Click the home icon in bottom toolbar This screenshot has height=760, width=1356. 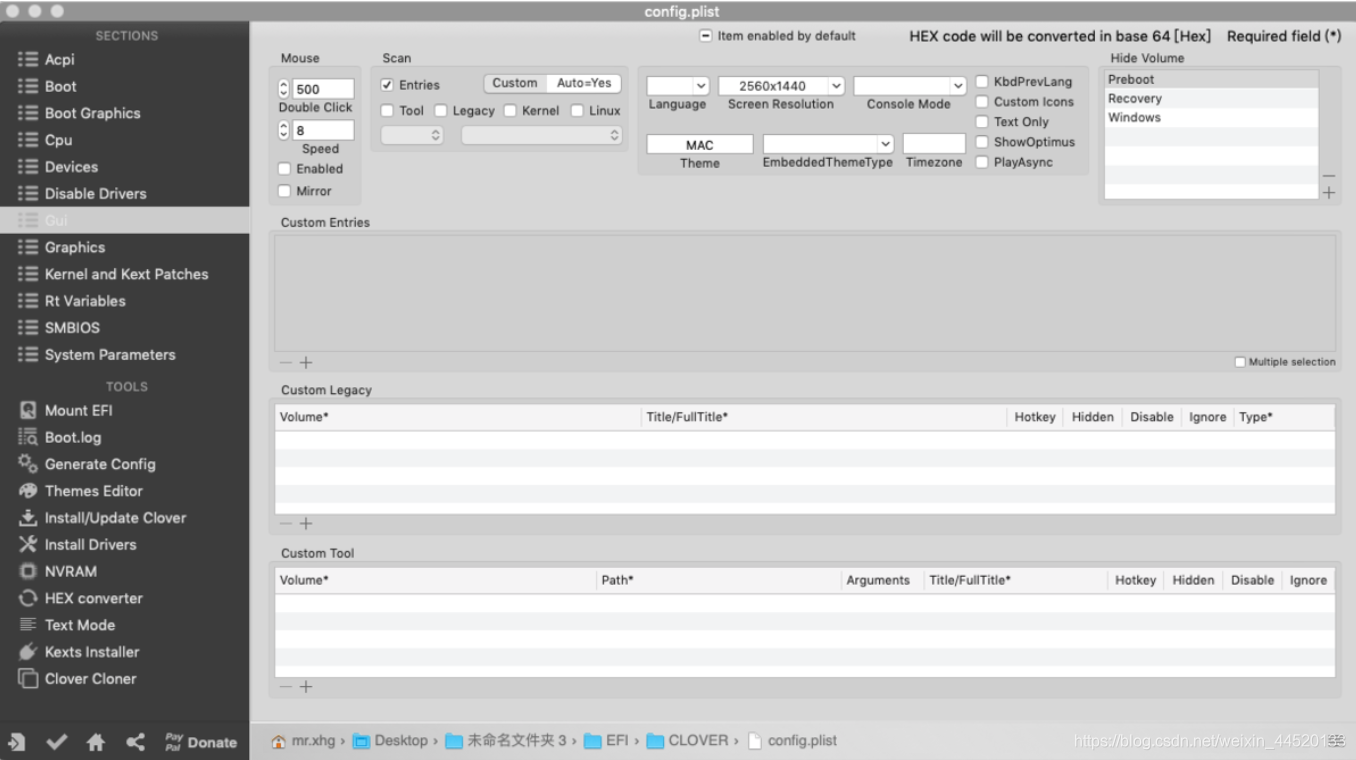point(96,742)
